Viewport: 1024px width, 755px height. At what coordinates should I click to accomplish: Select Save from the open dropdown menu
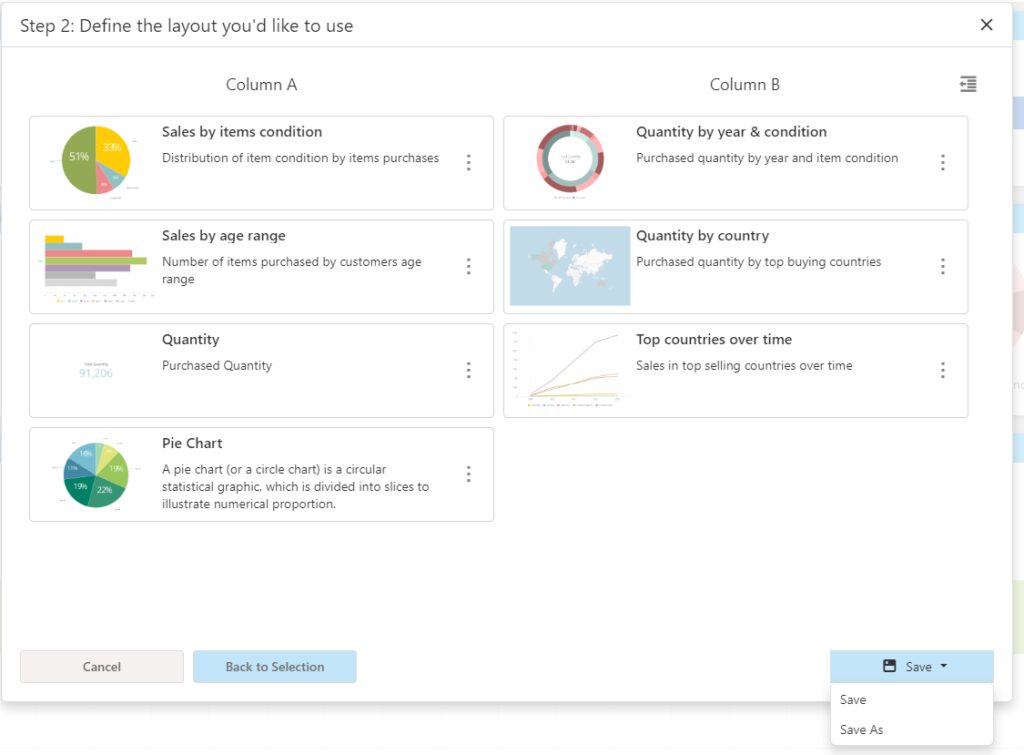853,699
